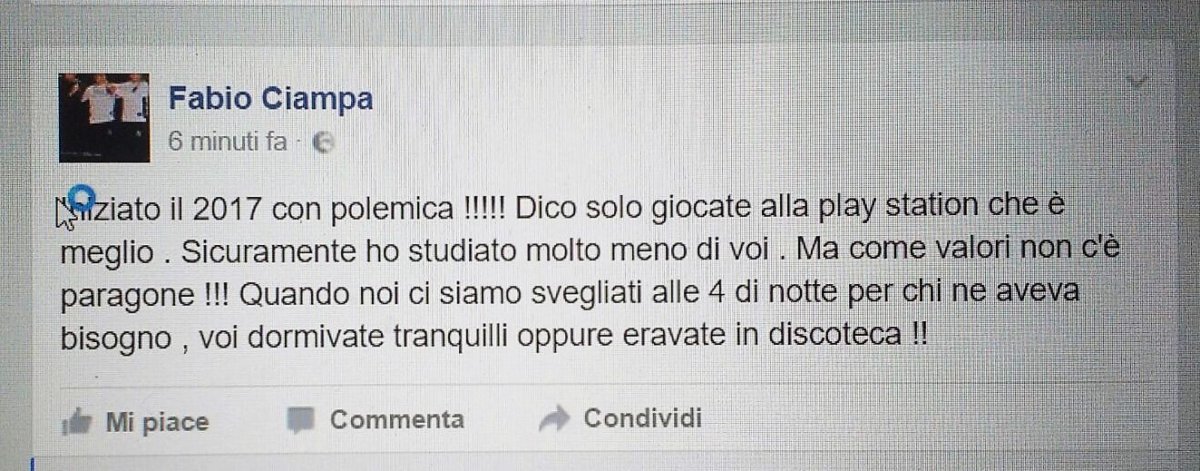Click the speech bubble icon beside Commenta
Screen dimensions: 1200x471
click(299, 419)
